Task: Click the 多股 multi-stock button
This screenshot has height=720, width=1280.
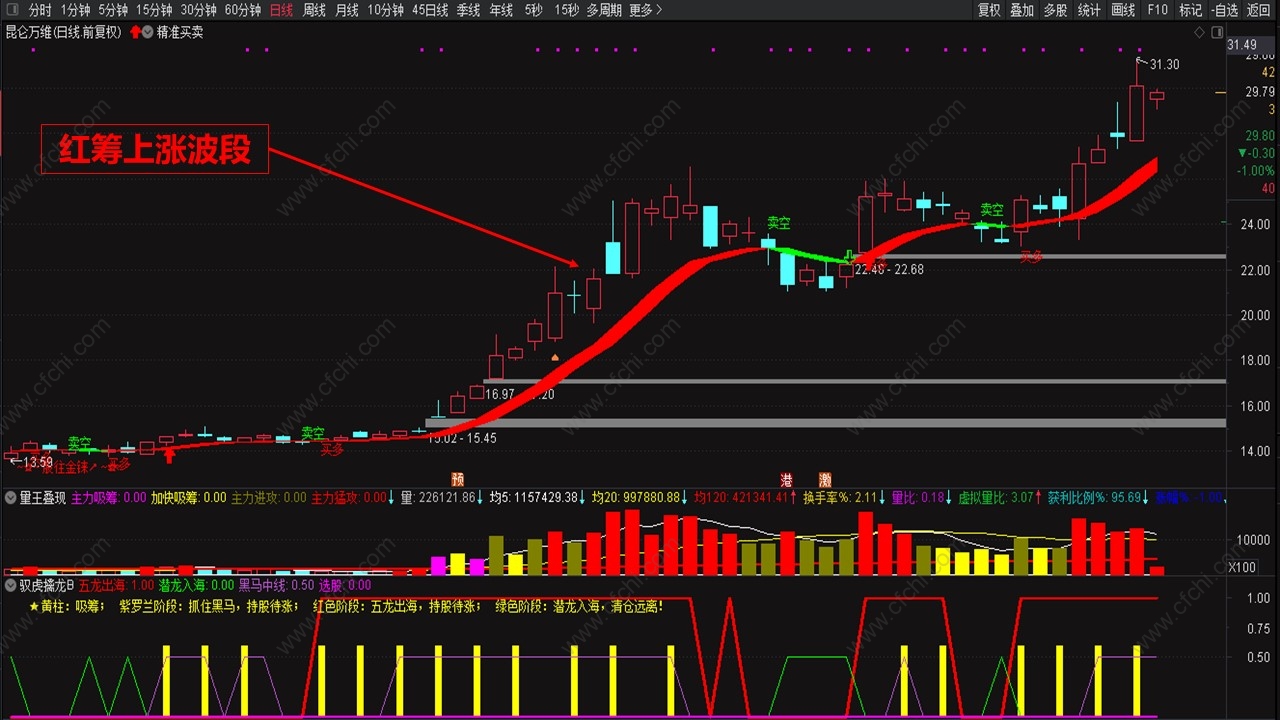Action: tap(1055, 10)
